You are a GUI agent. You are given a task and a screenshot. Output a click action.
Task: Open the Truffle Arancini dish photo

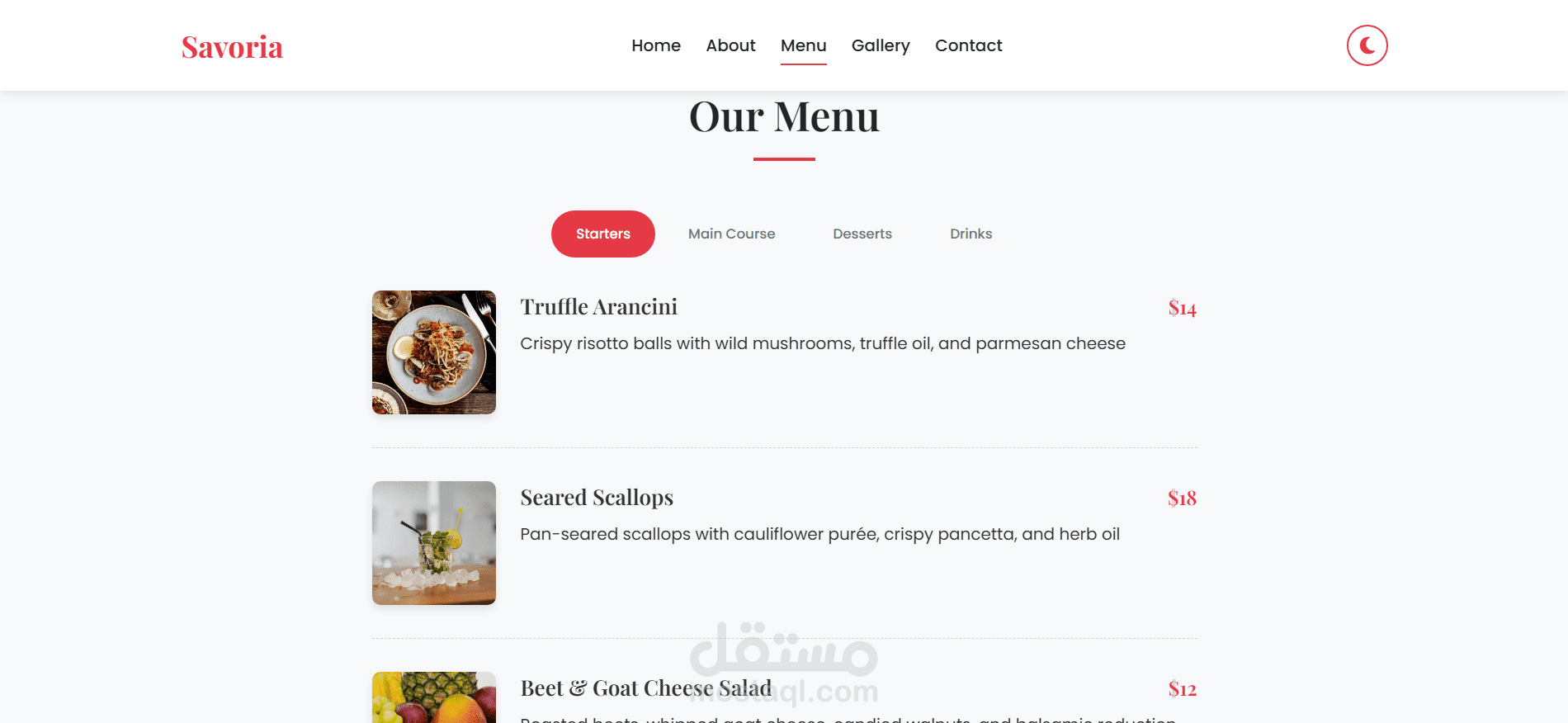tap(434, 352)
